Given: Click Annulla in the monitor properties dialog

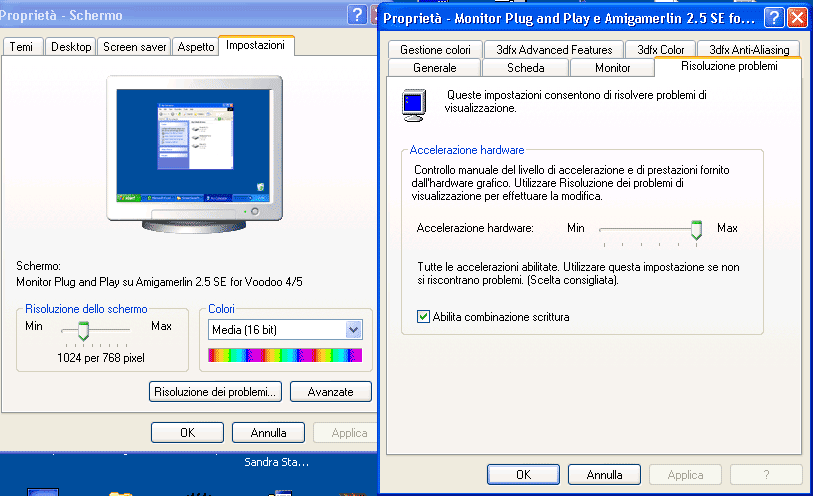Looking at the screenshot, I should tap(604, 475).
